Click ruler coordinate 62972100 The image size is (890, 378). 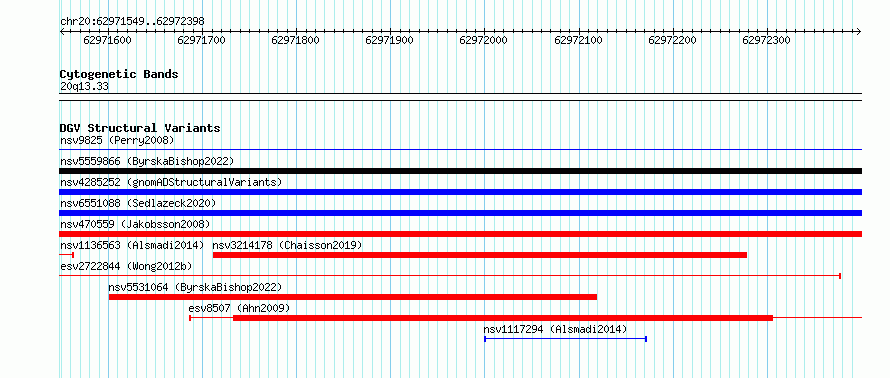(x=578, y=41)
